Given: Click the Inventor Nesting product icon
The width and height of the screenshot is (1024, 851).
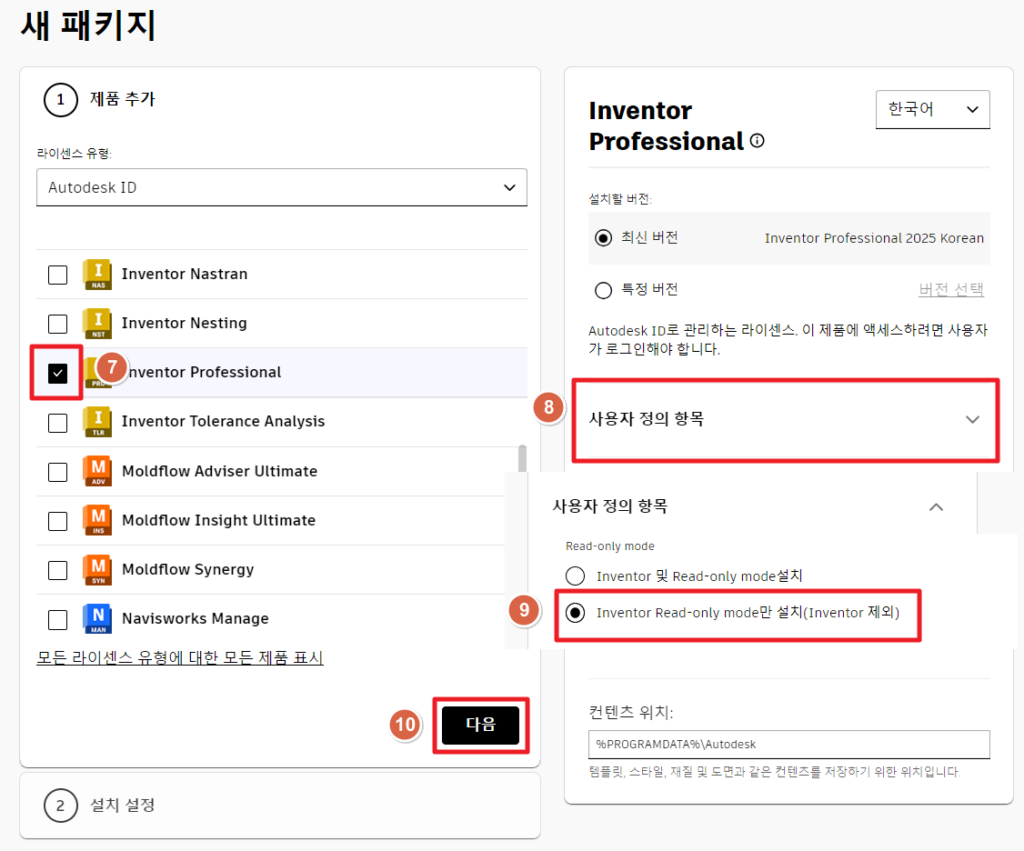Looking at the screenshot, I should 97,323.
